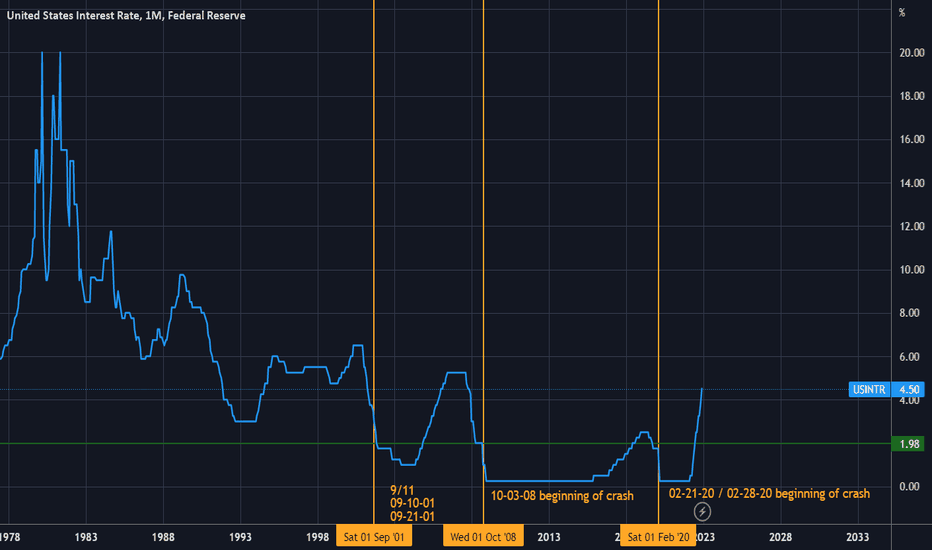Click the 1993 time axis label

tap(240, 537)
